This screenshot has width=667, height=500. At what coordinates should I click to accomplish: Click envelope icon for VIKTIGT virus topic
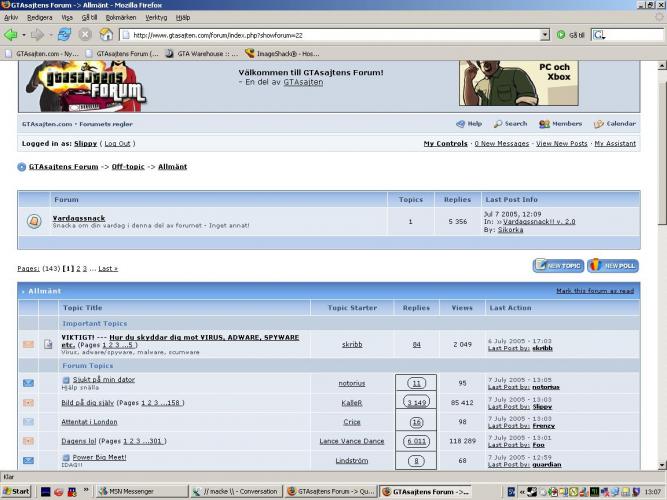point(29,344)
